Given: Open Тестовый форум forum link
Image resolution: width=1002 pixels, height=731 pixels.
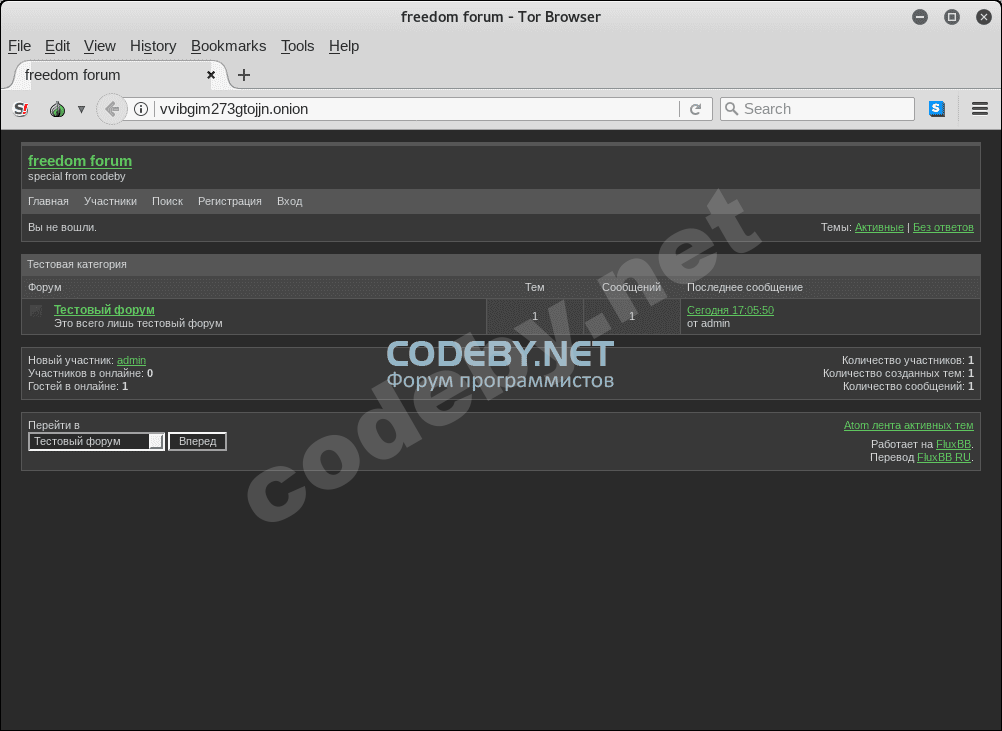Looking at the screenshot, I should tap(104, 310).
